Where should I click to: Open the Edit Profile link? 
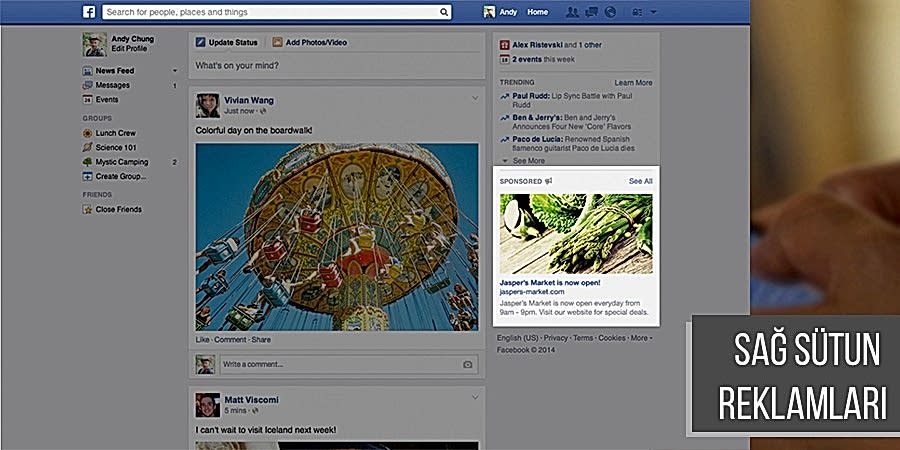131,49
